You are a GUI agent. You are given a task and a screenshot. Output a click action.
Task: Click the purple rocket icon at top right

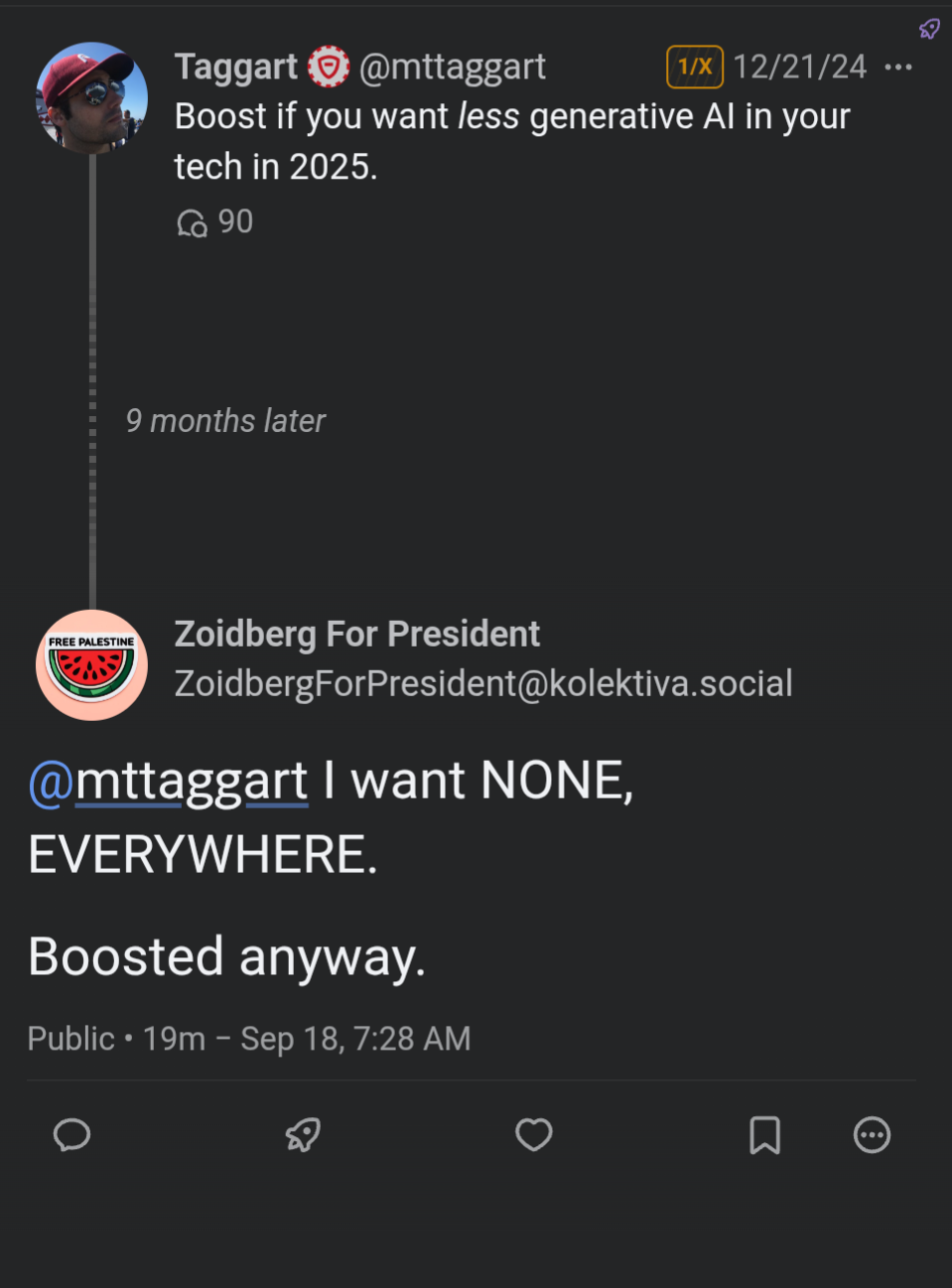coord(929,29)
